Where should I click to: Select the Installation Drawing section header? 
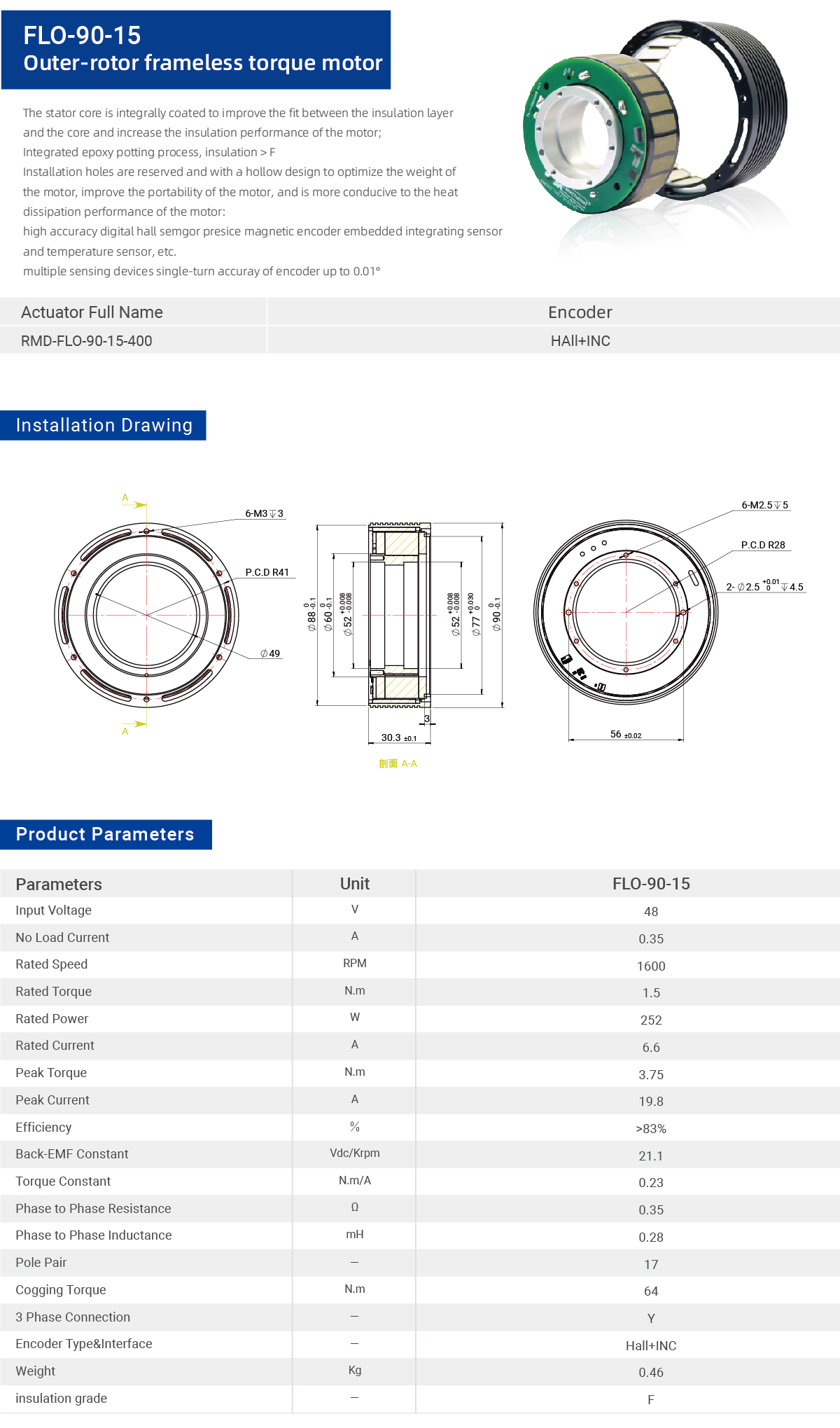104,425
